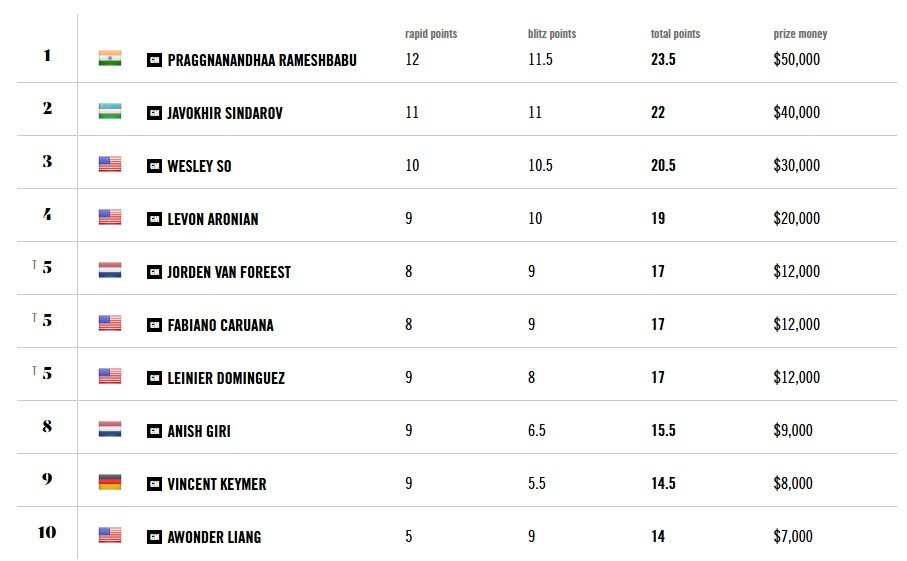Click the Uzbekistan flag next to Javokhir Sindarov
Viewport: 907px width, 561px height.
(x=110, y=111)
